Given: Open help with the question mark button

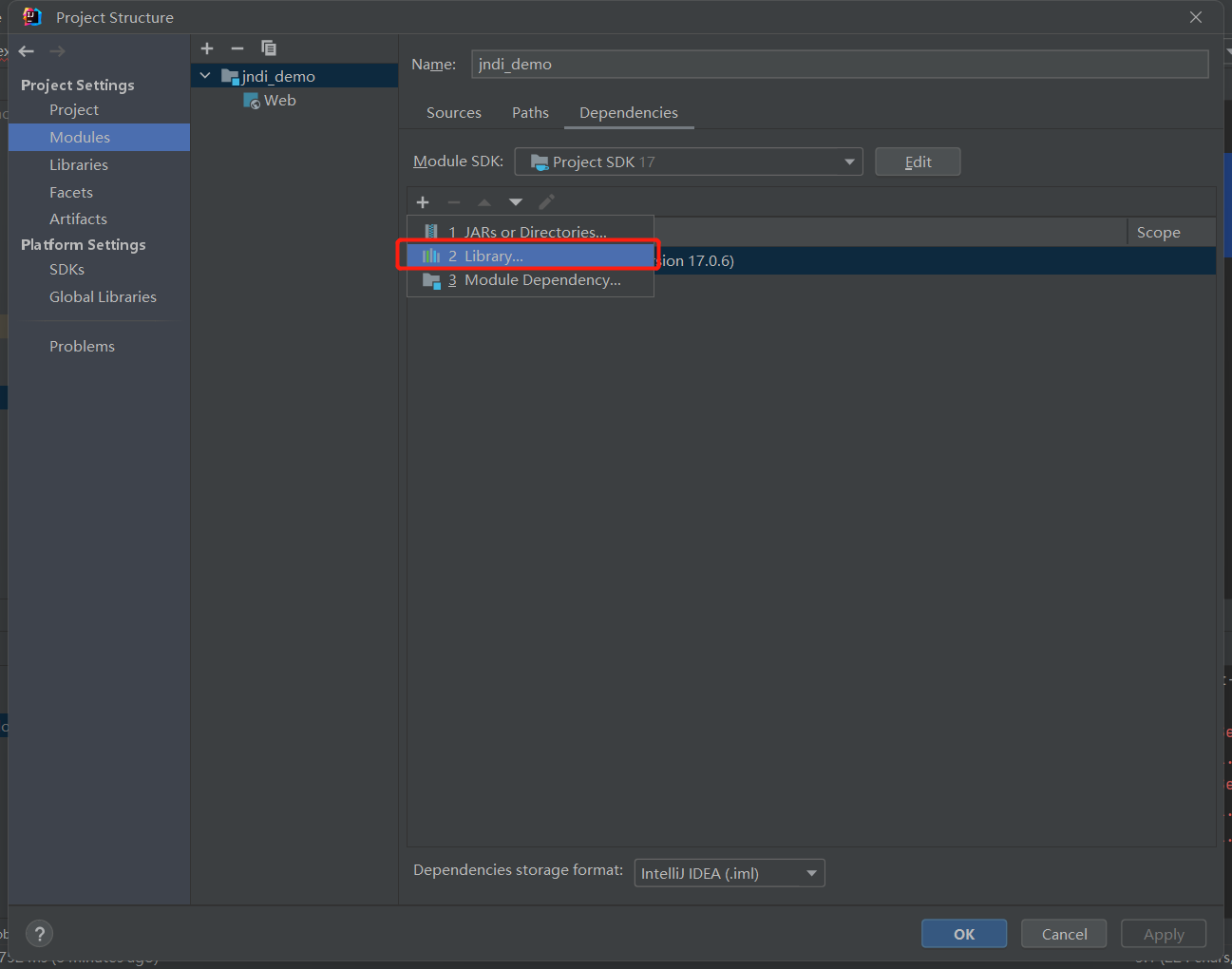Looking at the screenshot, I should tap(40, 934).
